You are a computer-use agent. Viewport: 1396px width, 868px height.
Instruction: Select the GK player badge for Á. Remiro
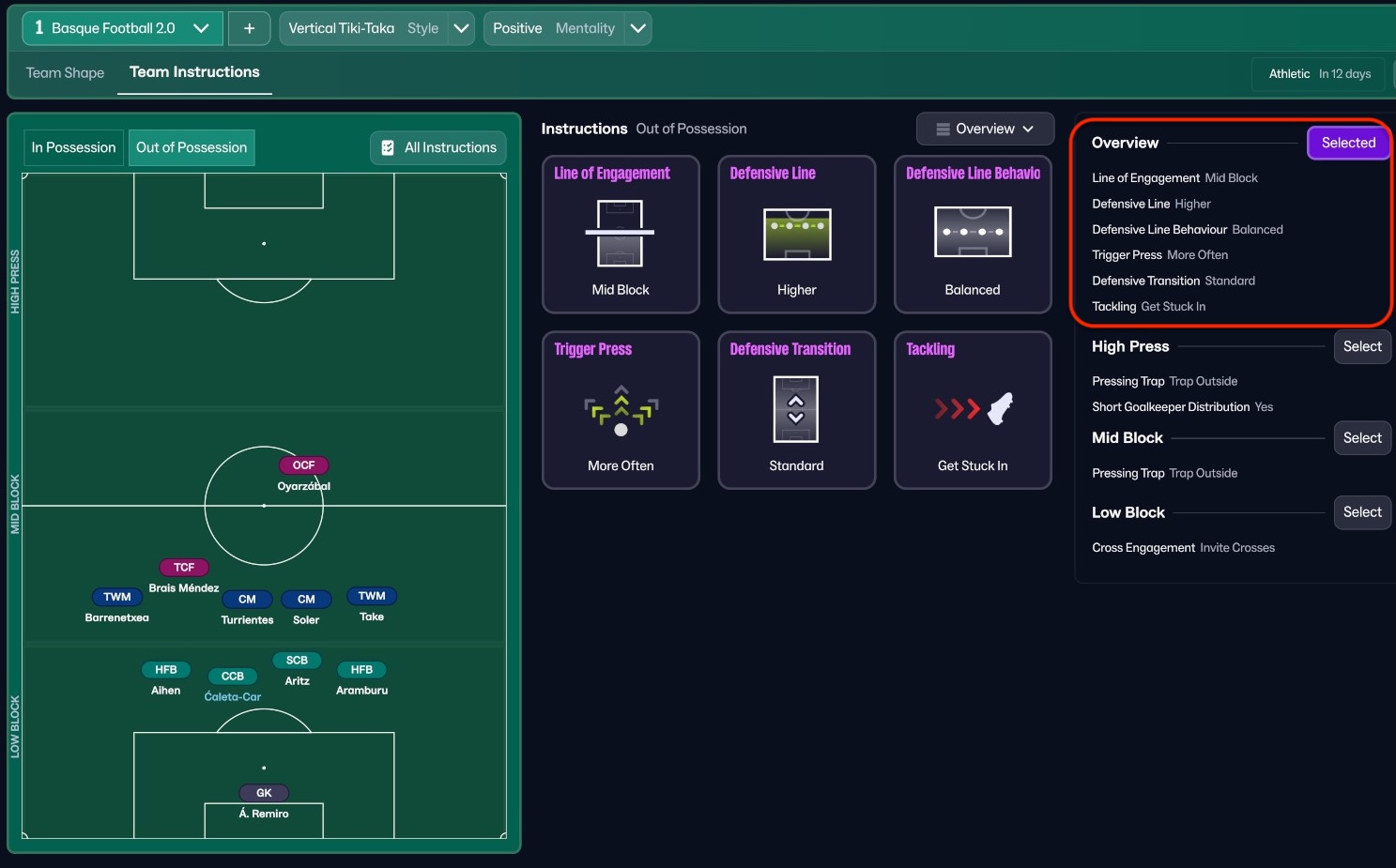pyautogui.click(x=264, y=793)
